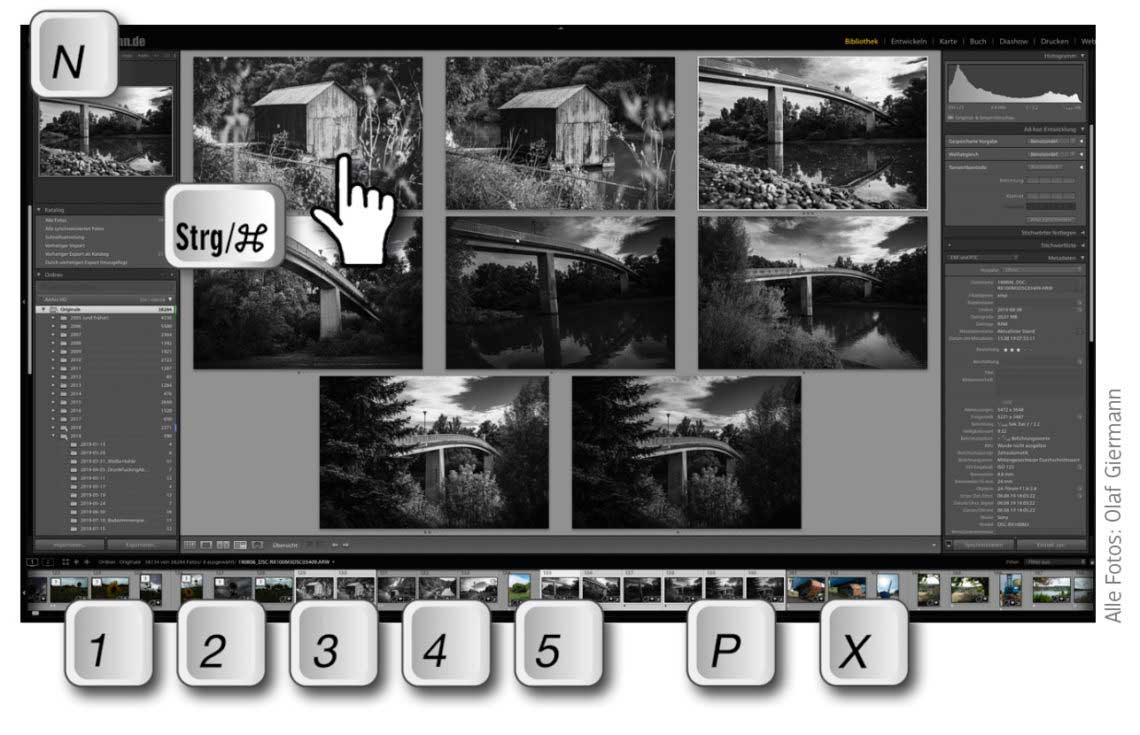Toggle the Tonwertkontrolle disclosure triangle
Image resolution: width=1140 pixels, height=735 pixels.
pos(1082,167)
